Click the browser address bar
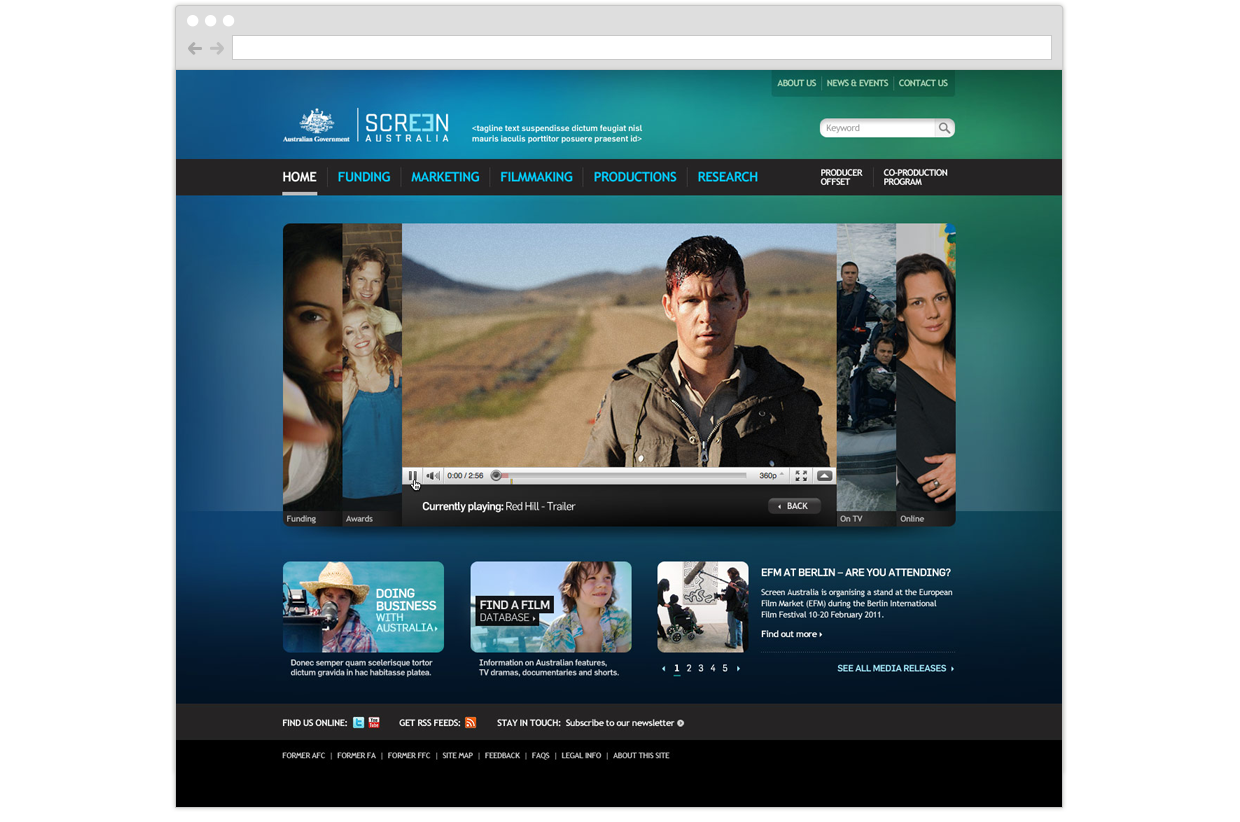This screenshot has height=822, width=1240. (x=642, y=48)
